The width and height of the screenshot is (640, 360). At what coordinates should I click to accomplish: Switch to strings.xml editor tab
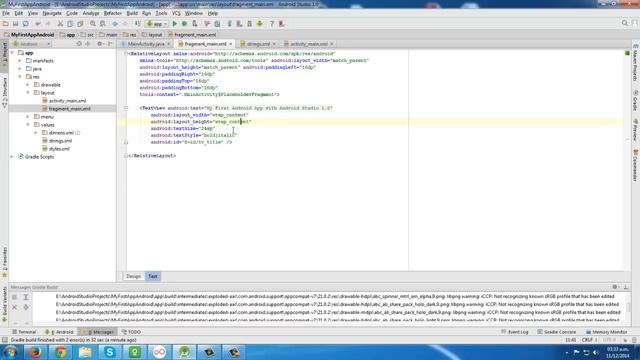click(x=258, y=44)
